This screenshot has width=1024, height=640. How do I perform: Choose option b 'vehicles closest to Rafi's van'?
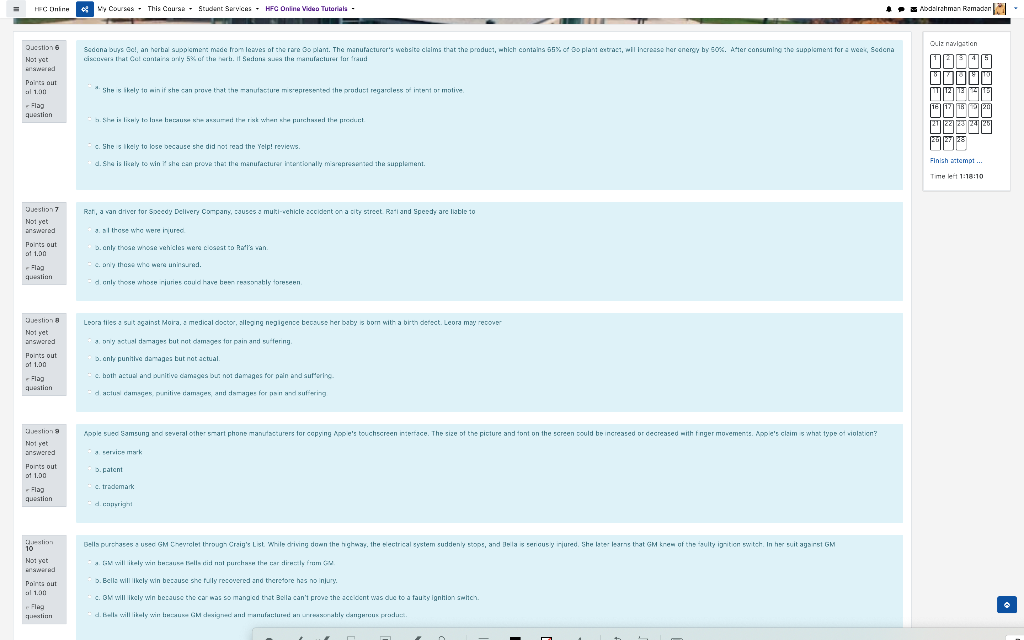pyautogui.click(x=90, y=247)
